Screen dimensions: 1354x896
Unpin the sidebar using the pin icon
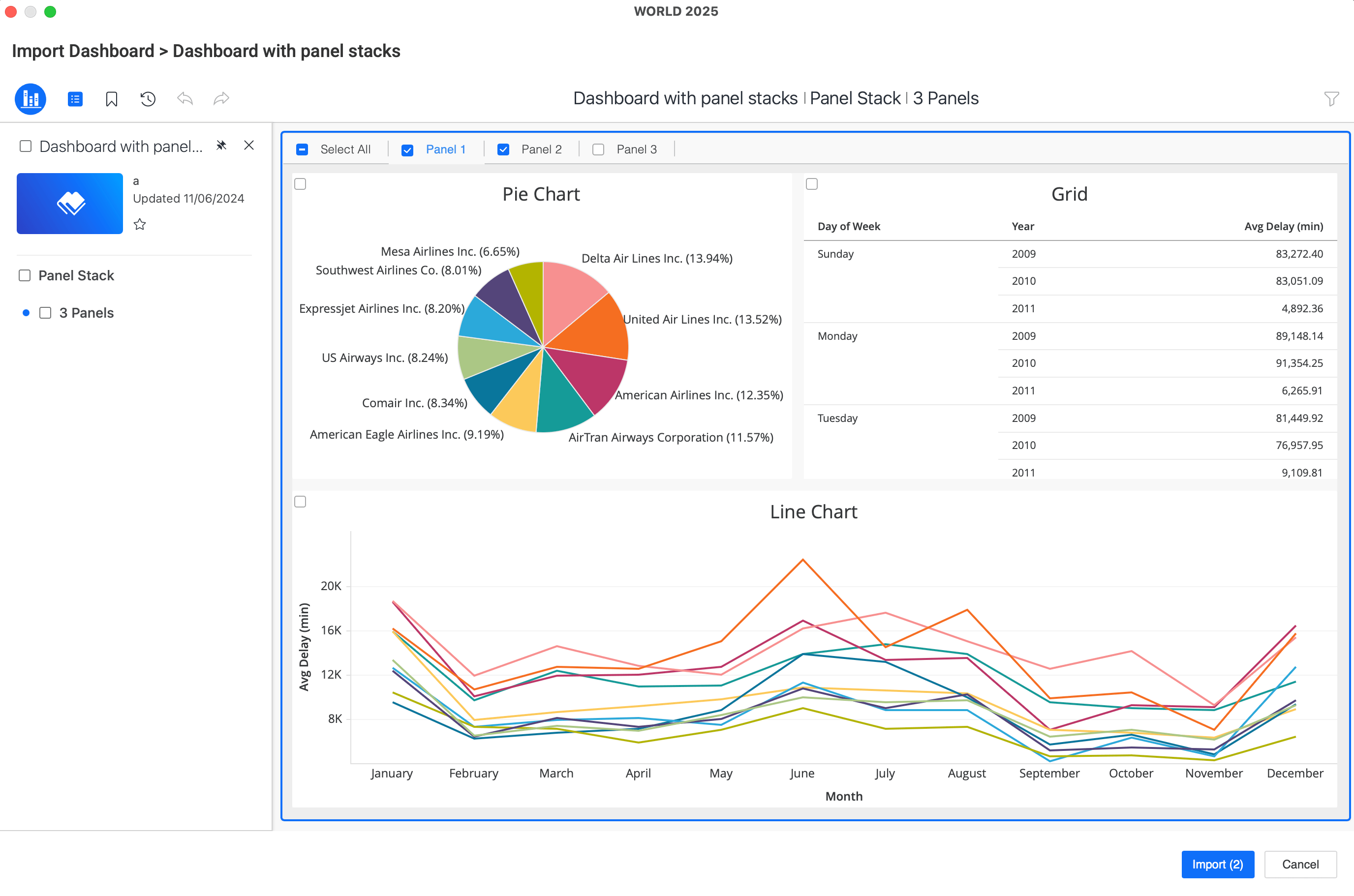221,146
